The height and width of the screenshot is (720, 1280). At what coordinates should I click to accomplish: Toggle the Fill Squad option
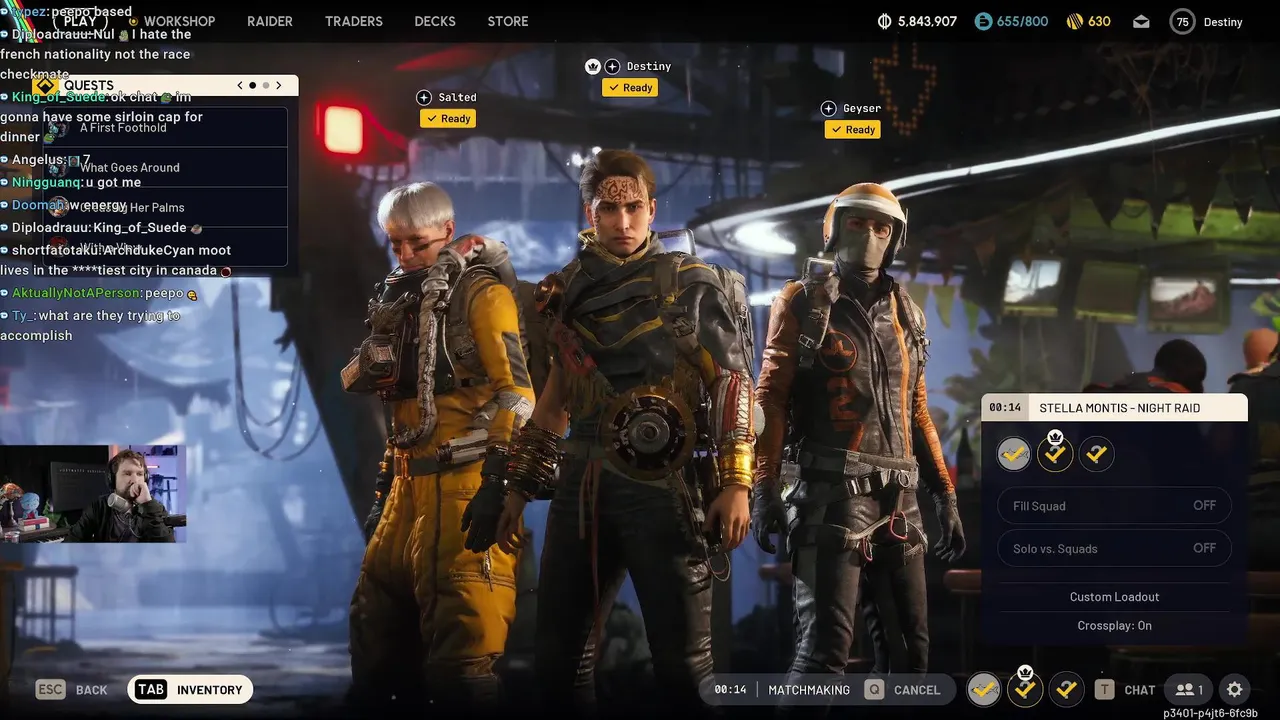(x=1114, y=506)
